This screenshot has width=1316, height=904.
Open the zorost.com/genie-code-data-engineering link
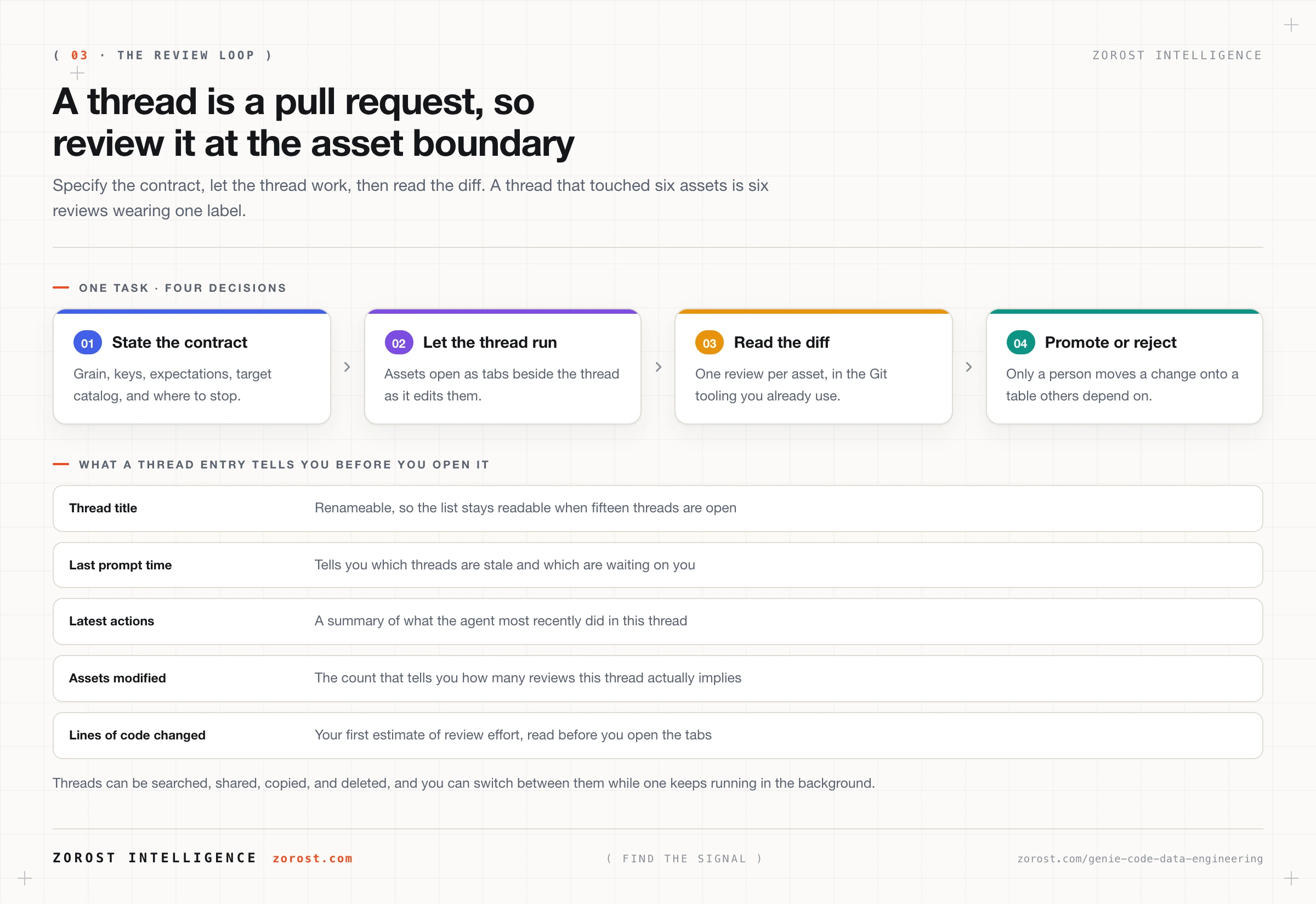click(1140, 858)
